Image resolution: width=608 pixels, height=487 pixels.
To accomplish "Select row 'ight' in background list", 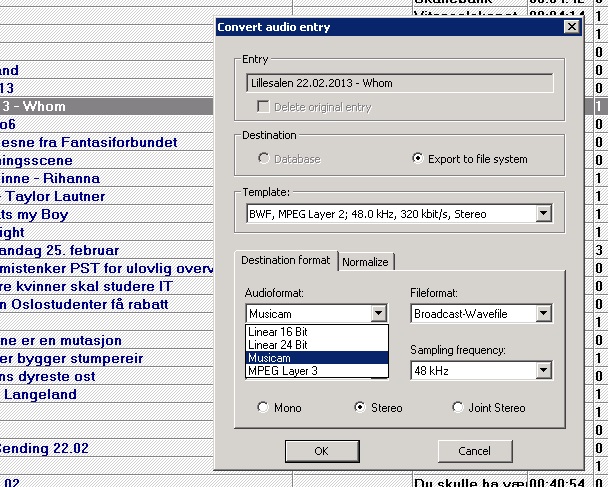I will (x=106, y=232).
